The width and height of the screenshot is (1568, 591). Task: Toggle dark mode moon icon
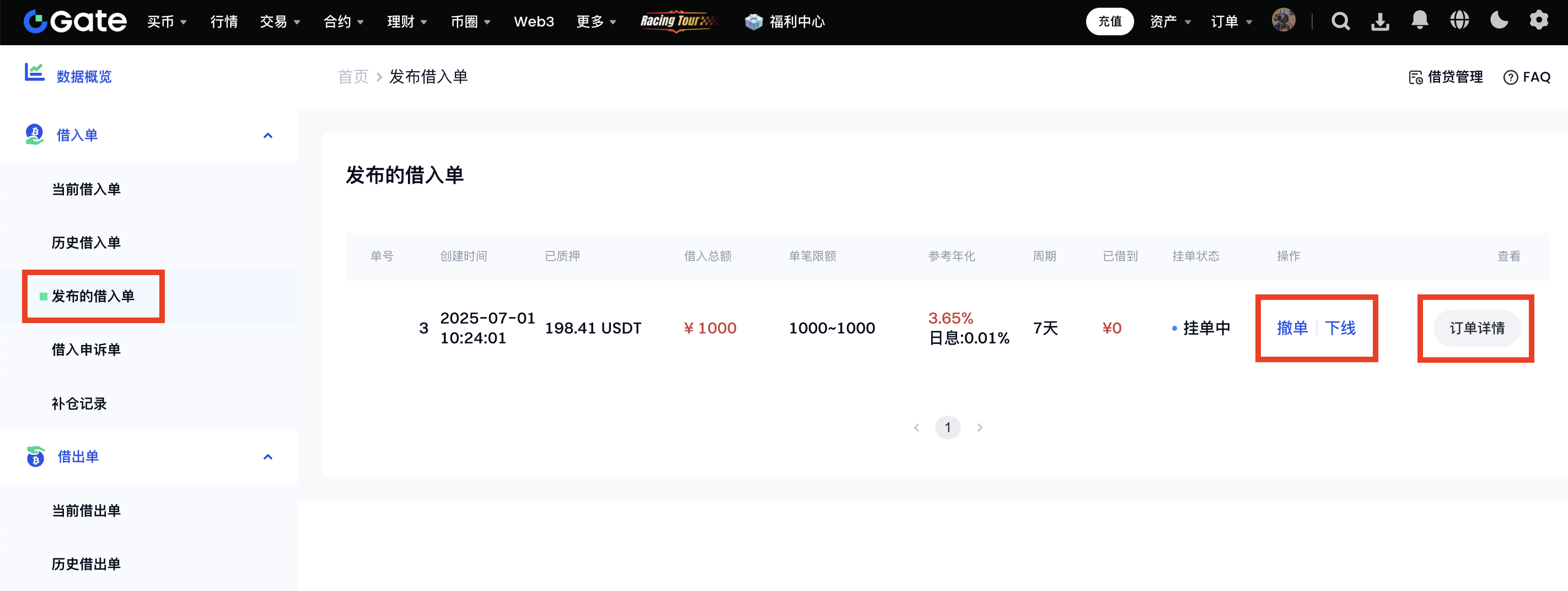pyautogui.click(x=1499, y=21)
